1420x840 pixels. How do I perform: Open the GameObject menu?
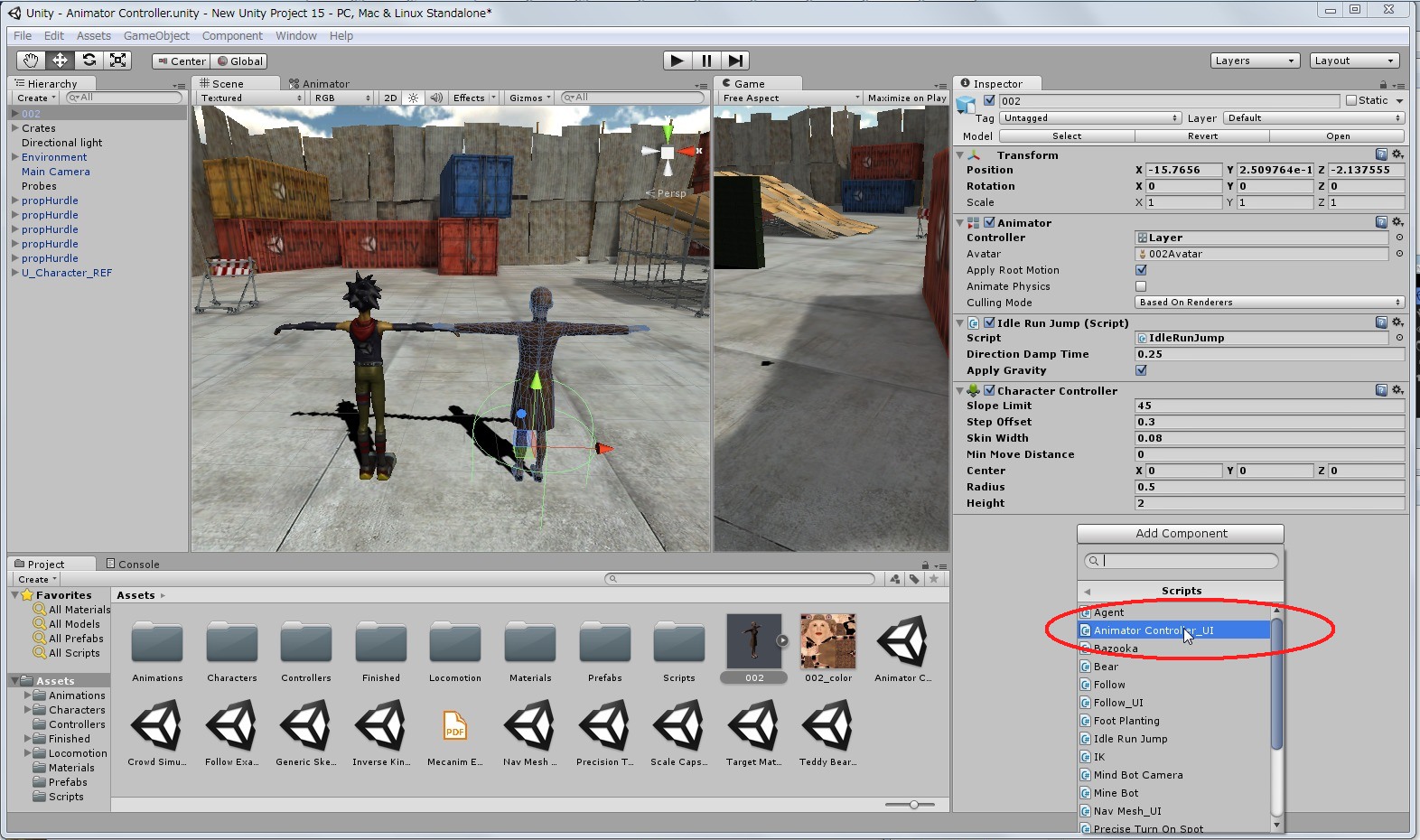point(156,36)
